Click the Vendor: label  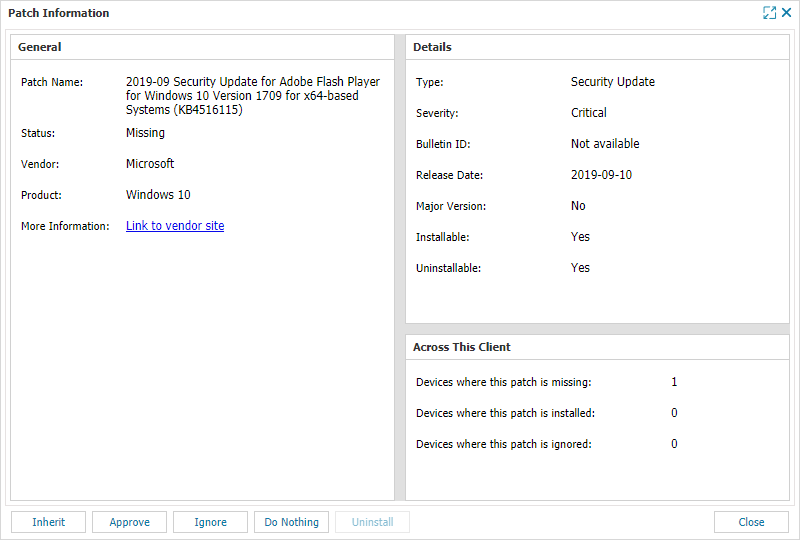click(40, 164)
